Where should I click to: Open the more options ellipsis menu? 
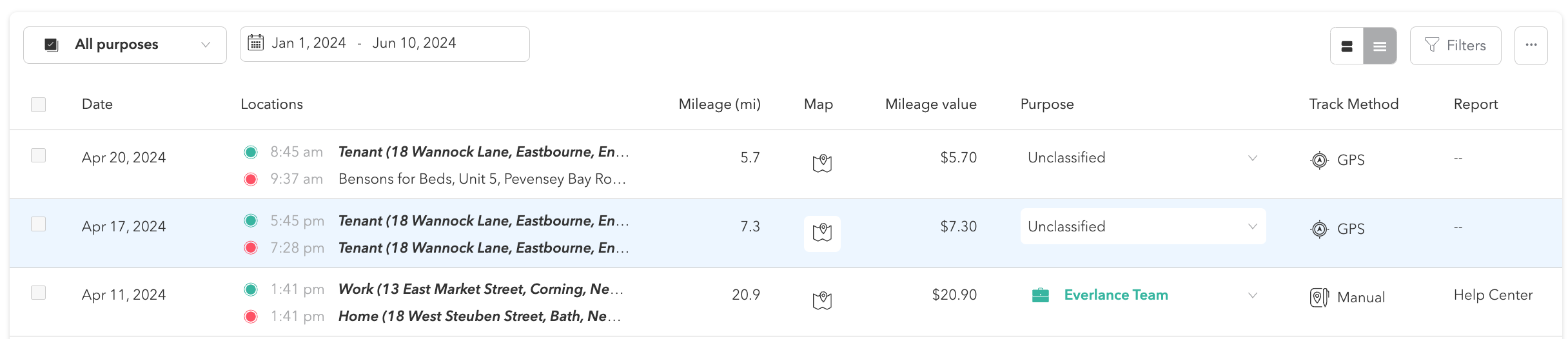click(x=1531, y=45)
